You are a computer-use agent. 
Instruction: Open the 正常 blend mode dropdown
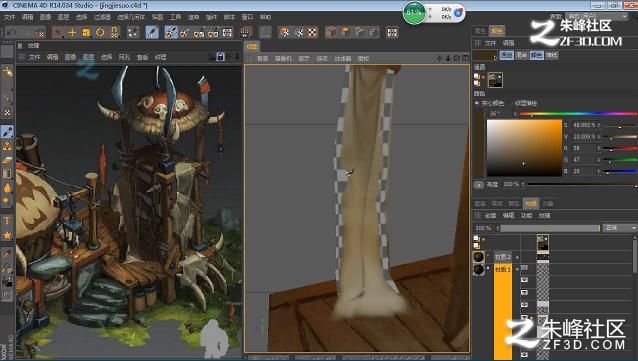click(x=619, y=228)
